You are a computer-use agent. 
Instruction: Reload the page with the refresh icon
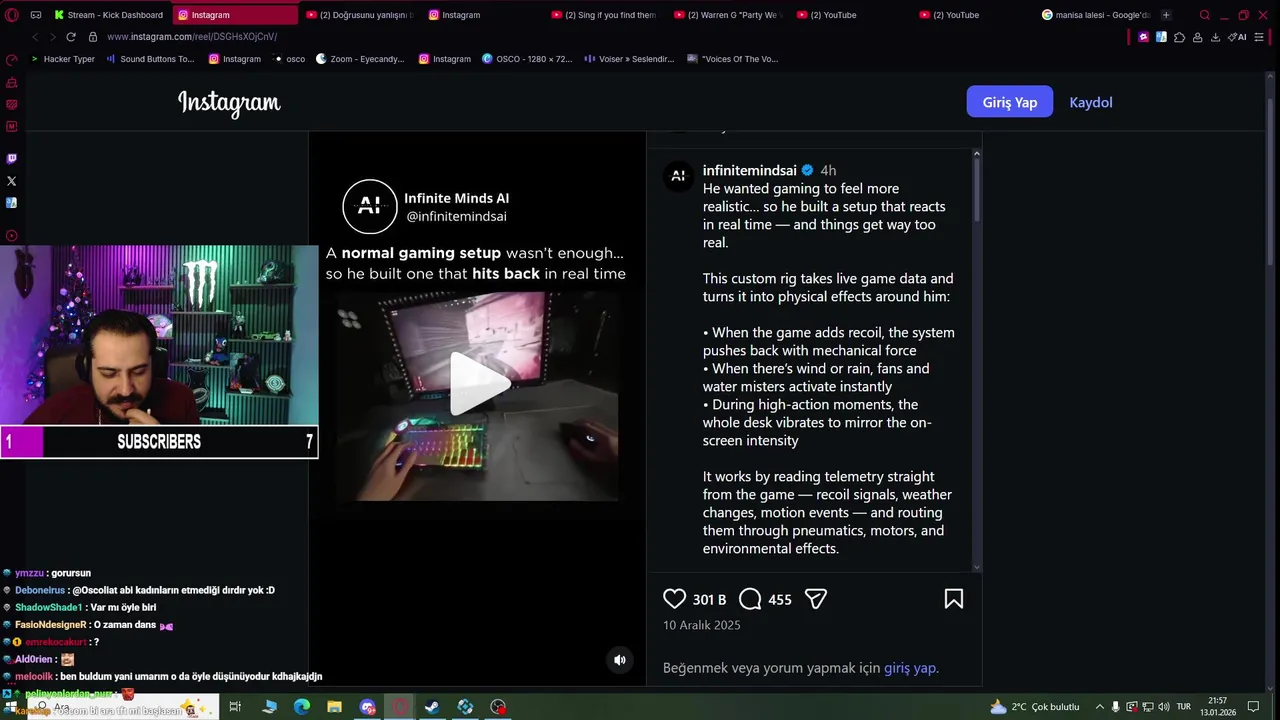tap(71, 37)
